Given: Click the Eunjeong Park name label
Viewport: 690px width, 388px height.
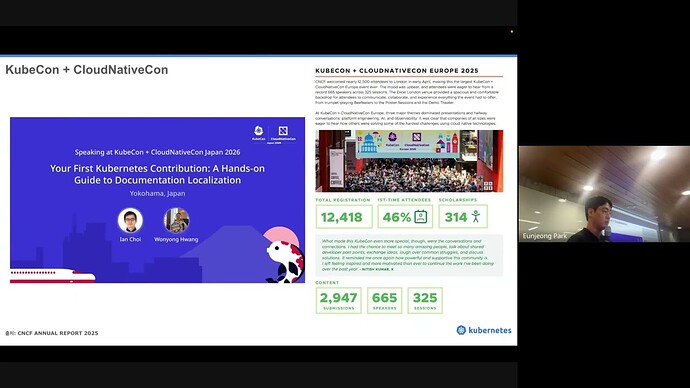Looking at the screenshot, I should click(x=545, y=236).
